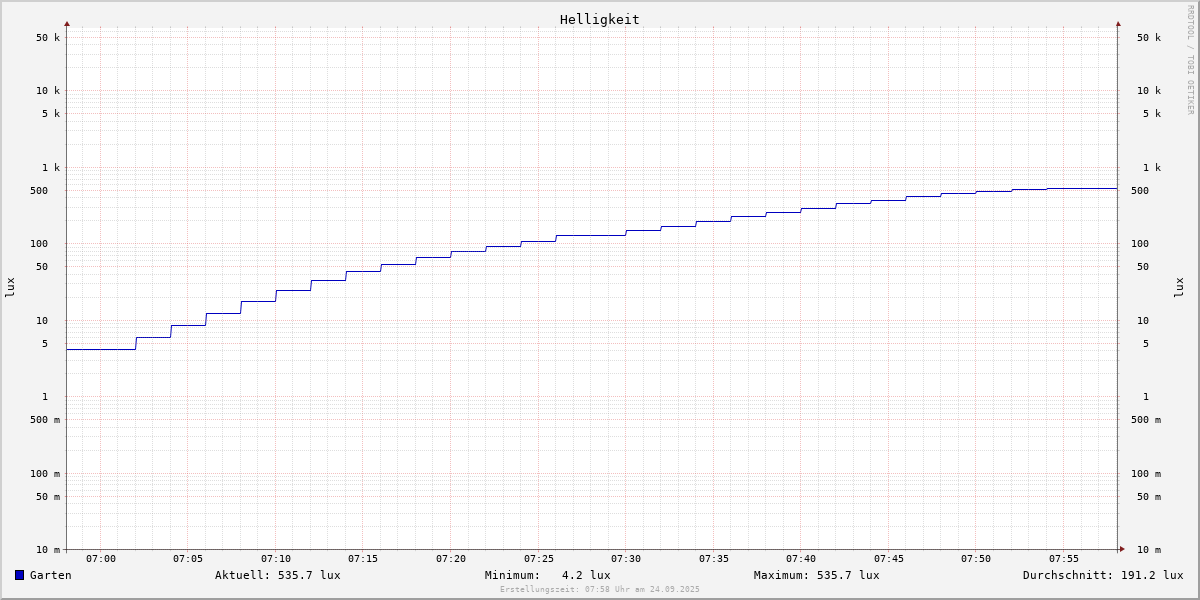
Task: Click the 07:30 time axis label
Action: tap(626, 559)
